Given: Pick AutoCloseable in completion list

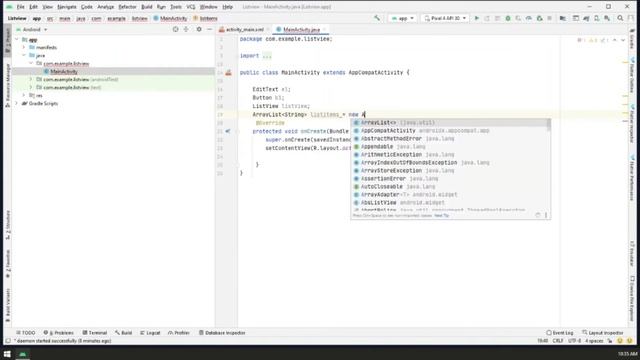Looking at the screenshot, I should (449, 187).
